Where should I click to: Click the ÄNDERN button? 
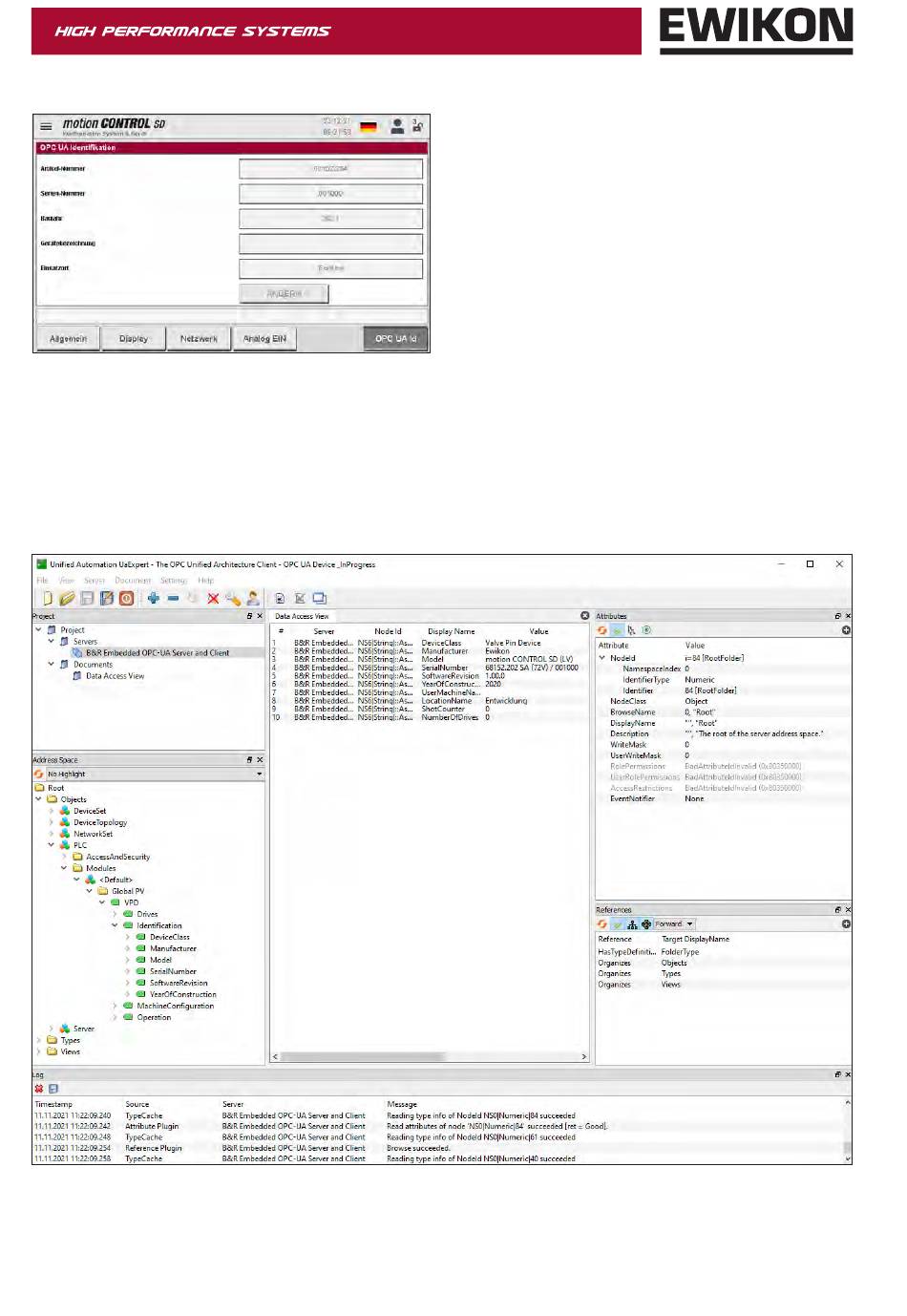pos(284,294)
